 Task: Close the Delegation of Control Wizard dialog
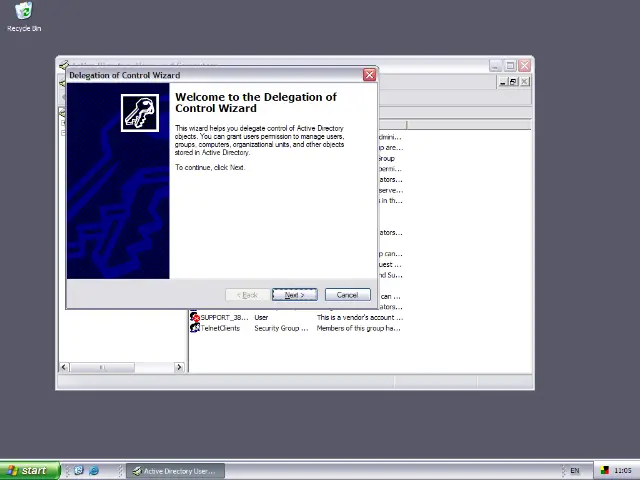point(369,75)
